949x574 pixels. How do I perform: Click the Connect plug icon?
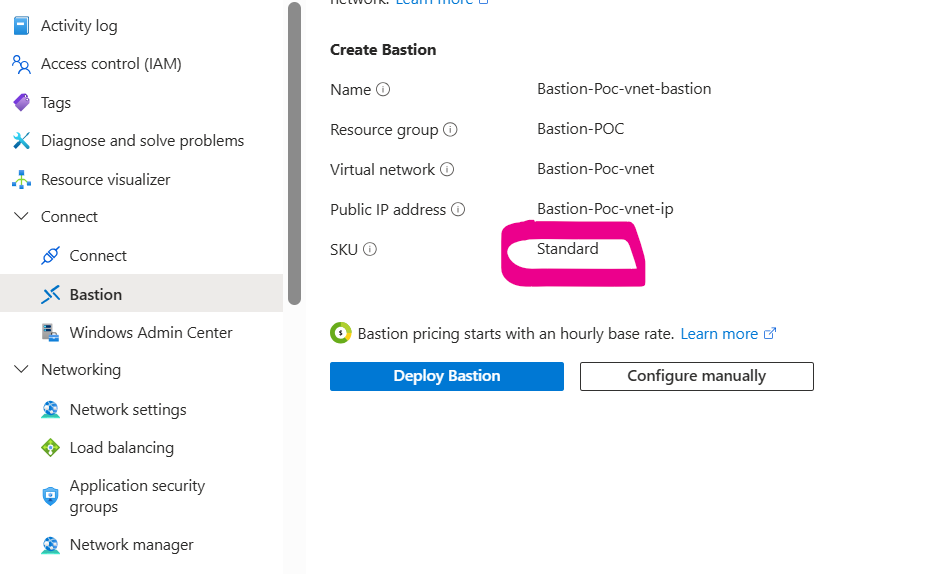tap(50, 256)
